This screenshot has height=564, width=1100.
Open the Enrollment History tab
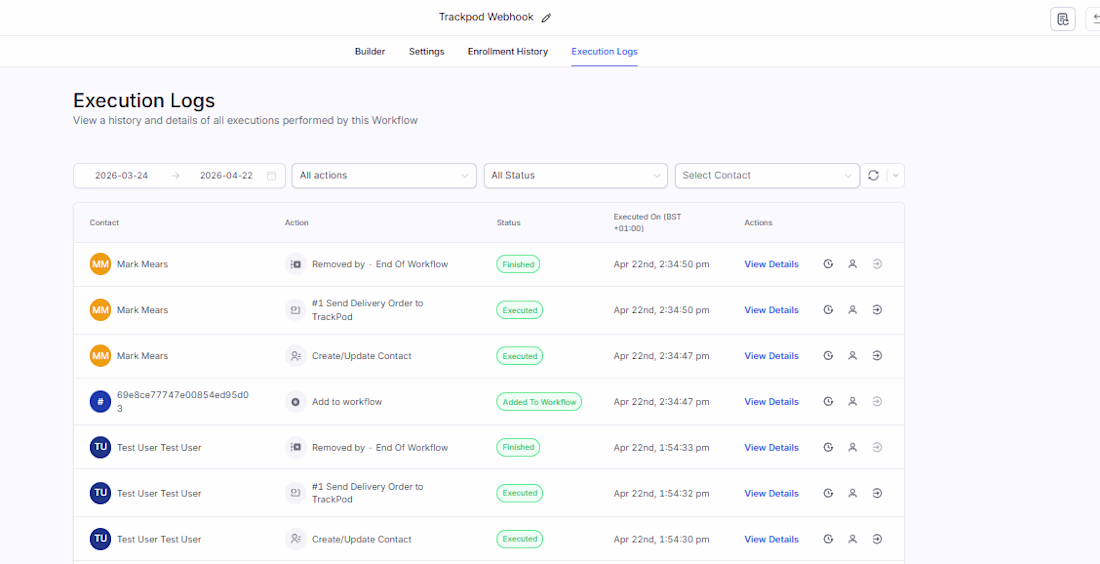click(x=508, y=51)
